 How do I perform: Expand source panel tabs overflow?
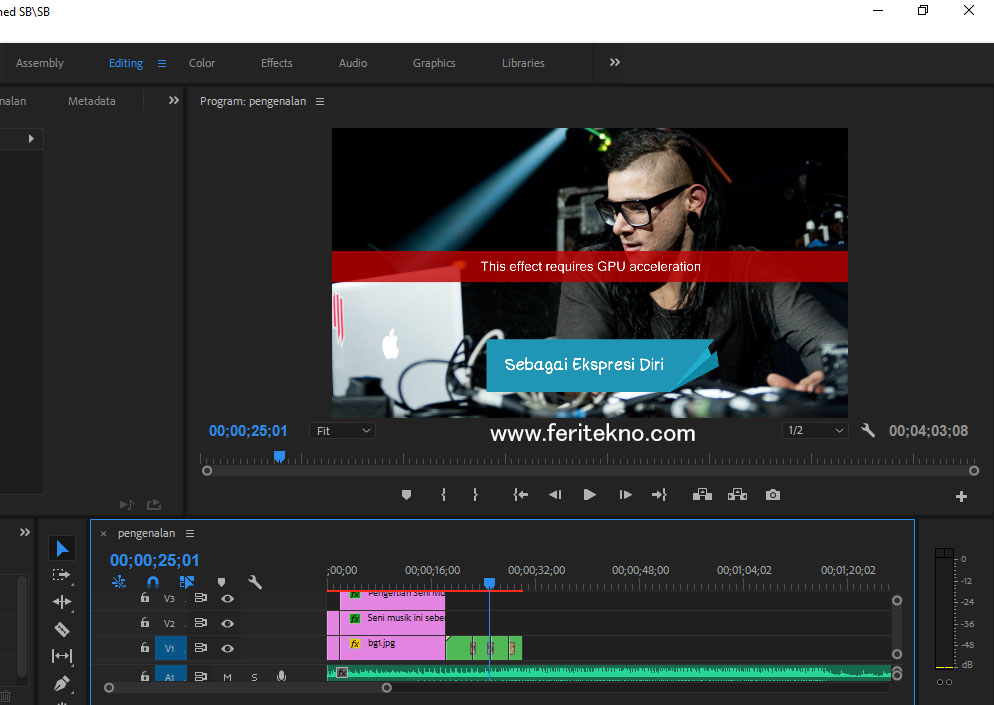point(174,100)
